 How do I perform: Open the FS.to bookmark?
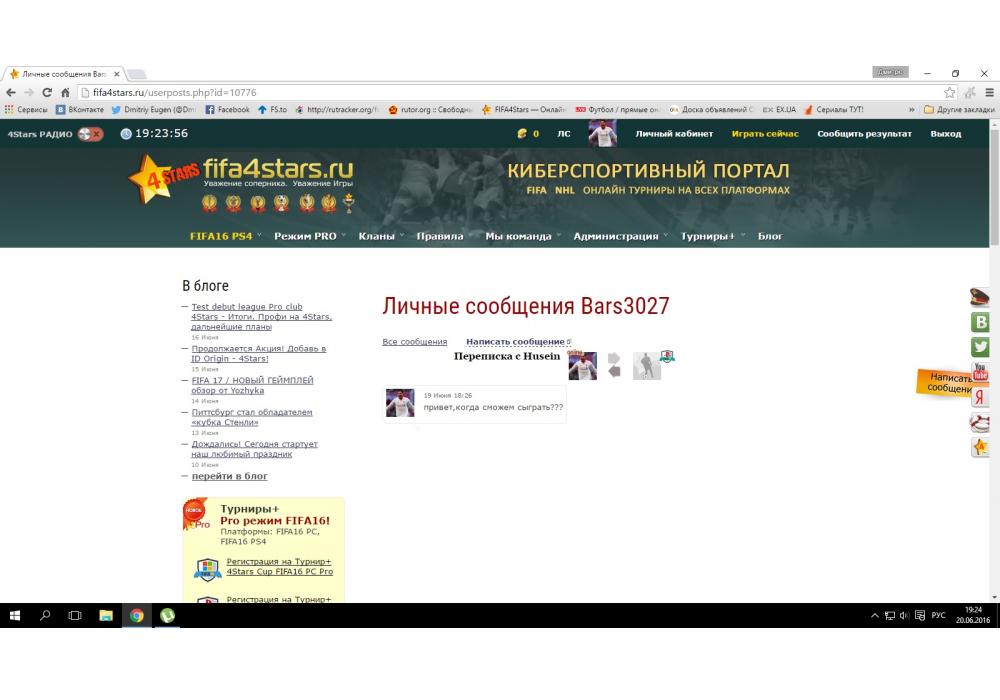click(x=272, y=110)
